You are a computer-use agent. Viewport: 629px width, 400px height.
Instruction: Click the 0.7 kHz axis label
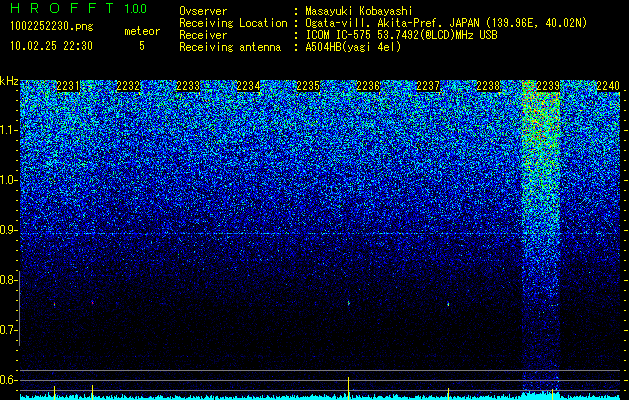8,330
